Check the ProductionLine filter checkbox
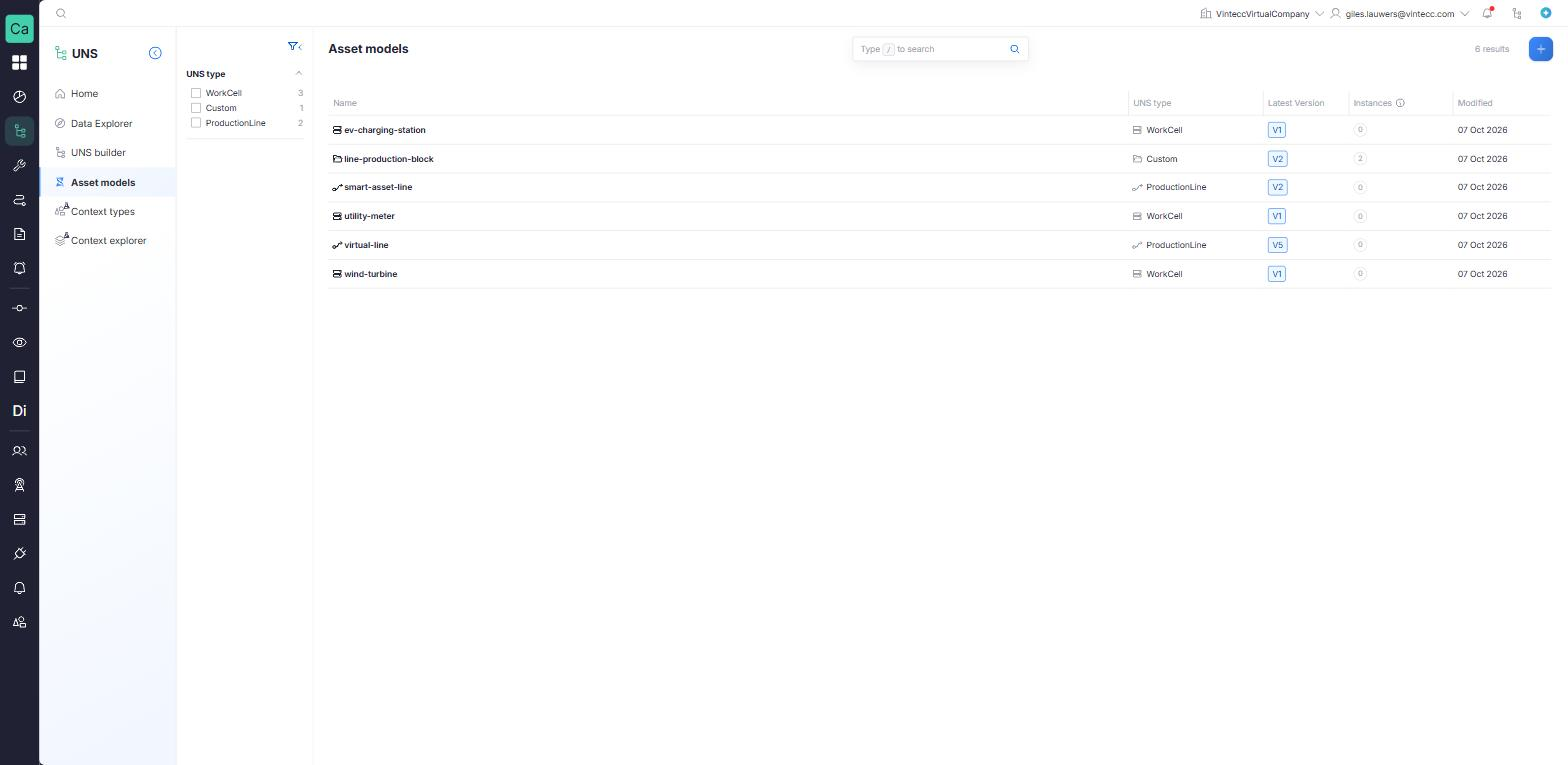 click(196, 123)
